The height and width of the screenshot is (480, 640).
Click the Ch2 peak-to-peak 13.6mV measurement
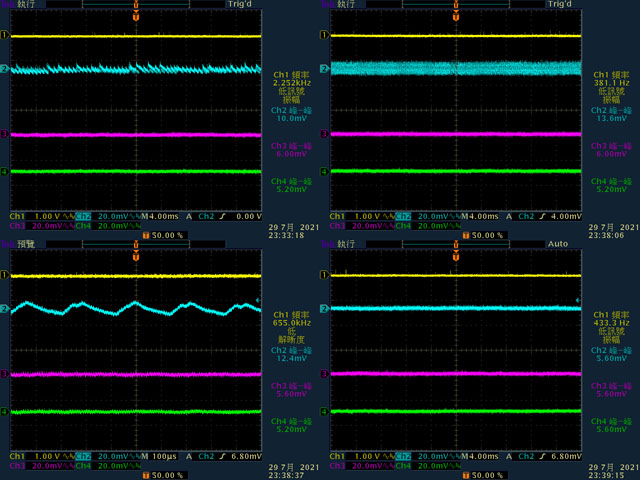pos(611,114)
